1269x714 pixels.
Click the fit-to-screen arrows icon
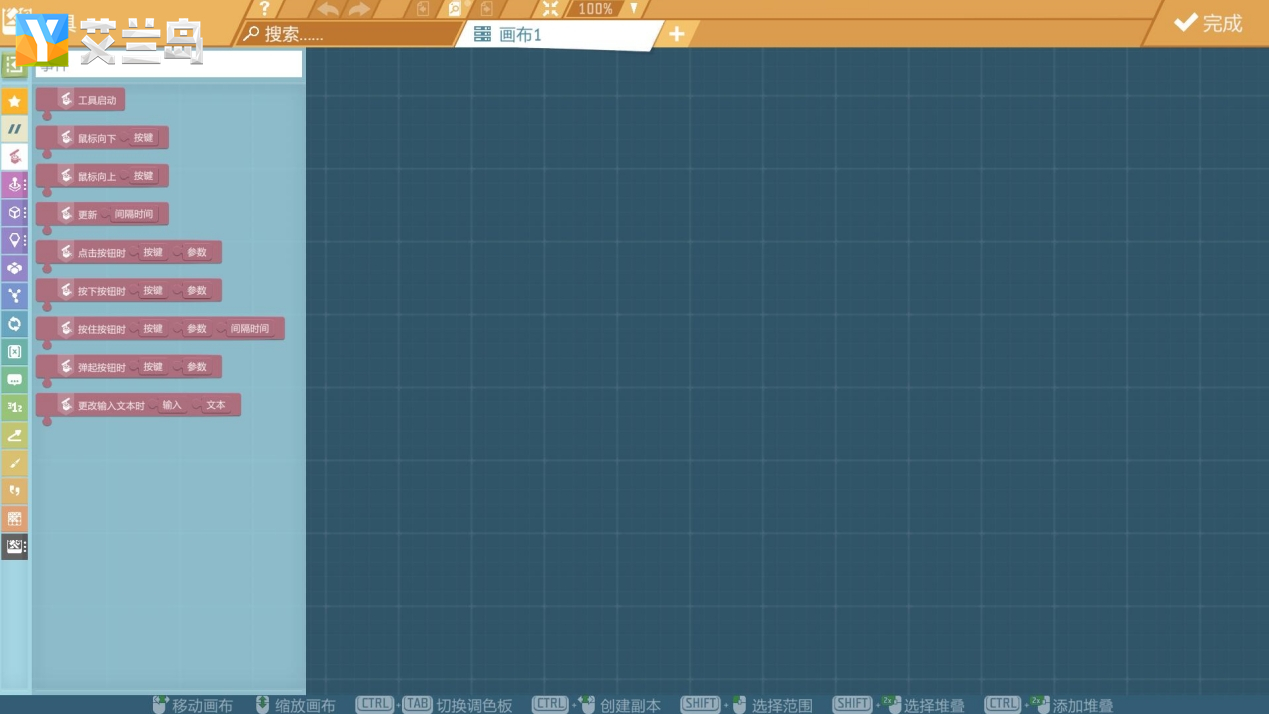click(550, 8)
